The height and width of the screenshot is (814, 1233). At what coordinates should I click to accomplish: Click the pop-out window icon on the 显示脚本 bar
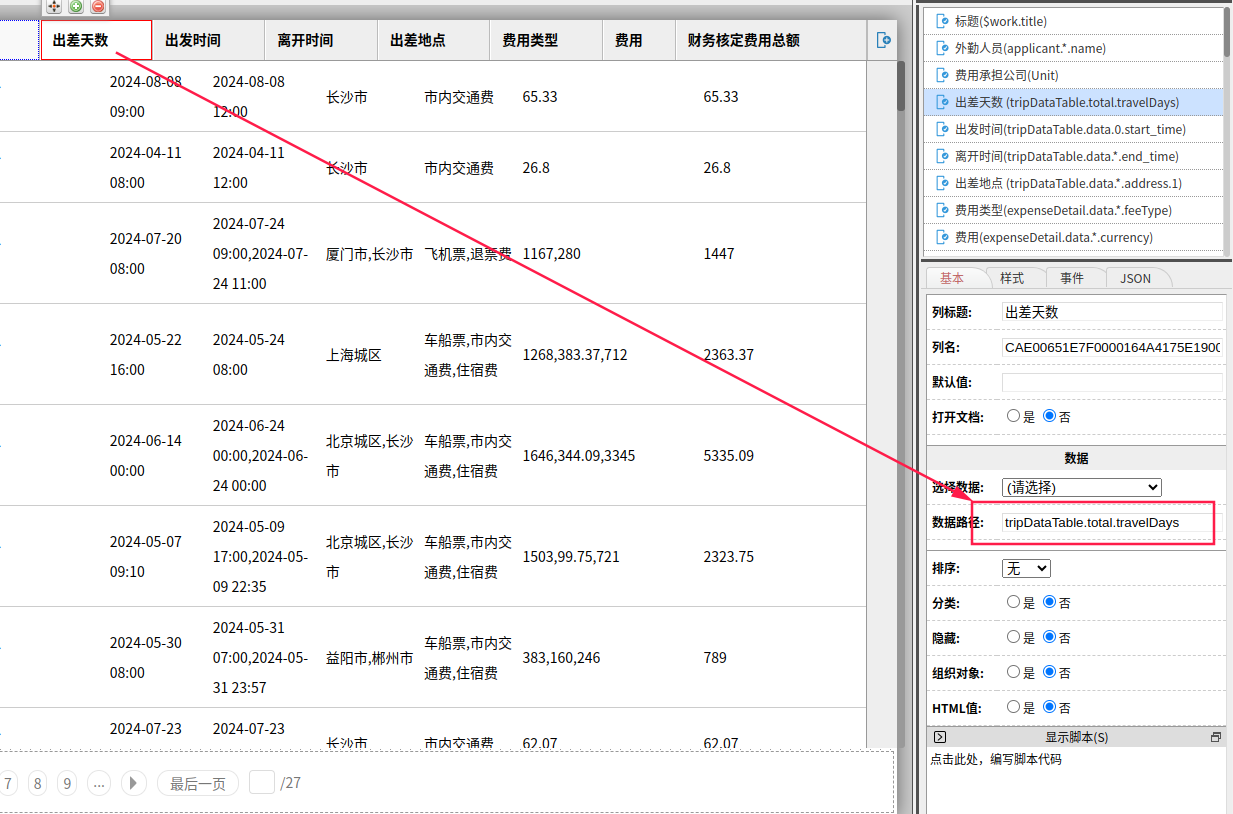pyautogui.click(x=1215, y=737)
